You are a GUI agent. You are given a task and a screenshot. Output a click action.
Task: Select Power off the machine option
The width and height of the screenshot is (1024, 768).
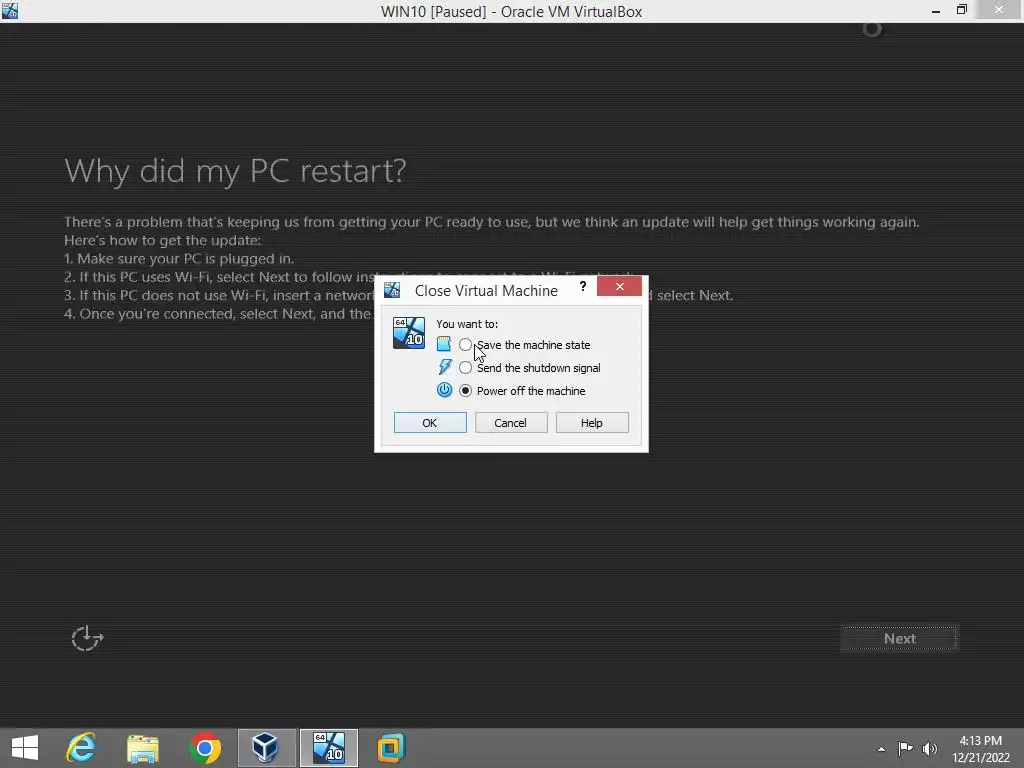tap(465, 391)
